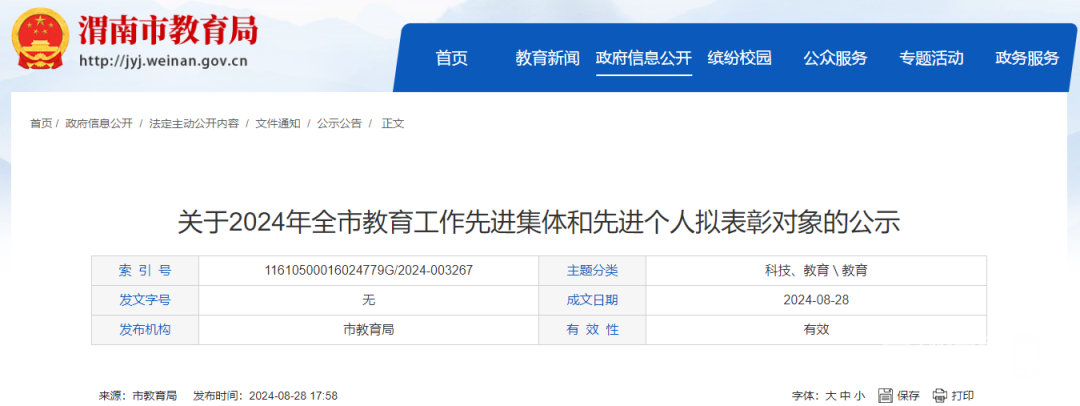Screen dimensions: 1080x406
Task: Go back to the 文件通知 breadcrumb
Action: pyautogui.click(x=277, y=124)
